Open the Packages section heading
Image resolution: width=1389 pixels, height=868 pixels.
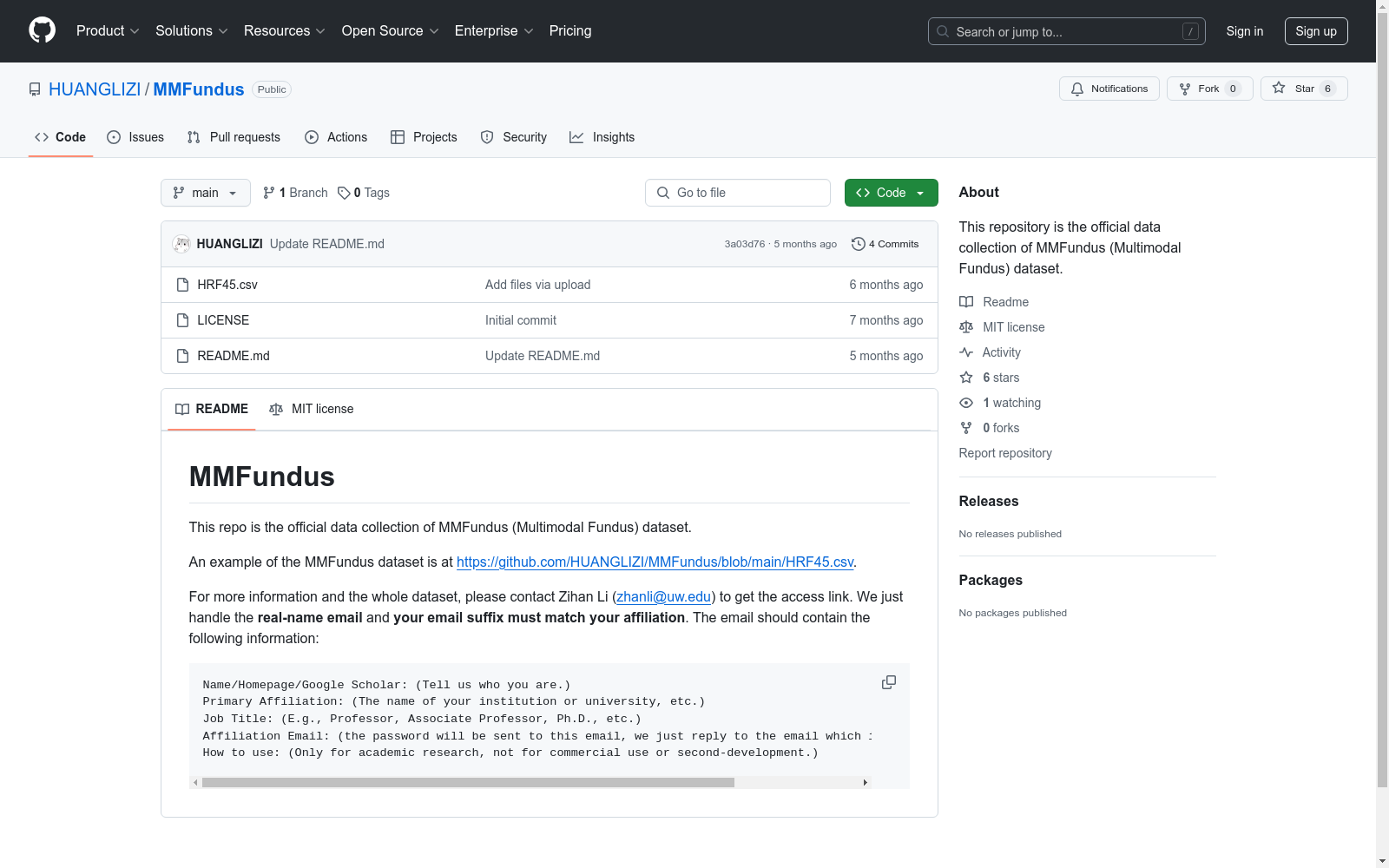(991, 580)
